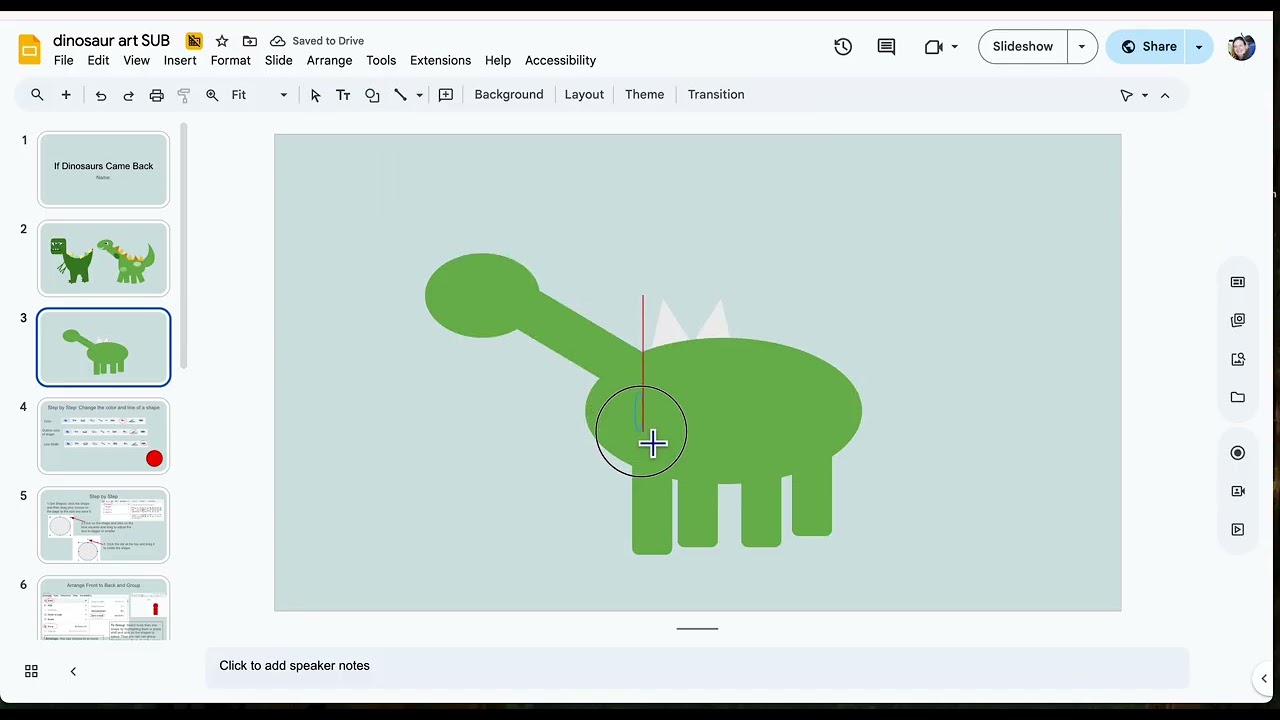Expand the Line tool type dropdown

click(x=419, y=95)
